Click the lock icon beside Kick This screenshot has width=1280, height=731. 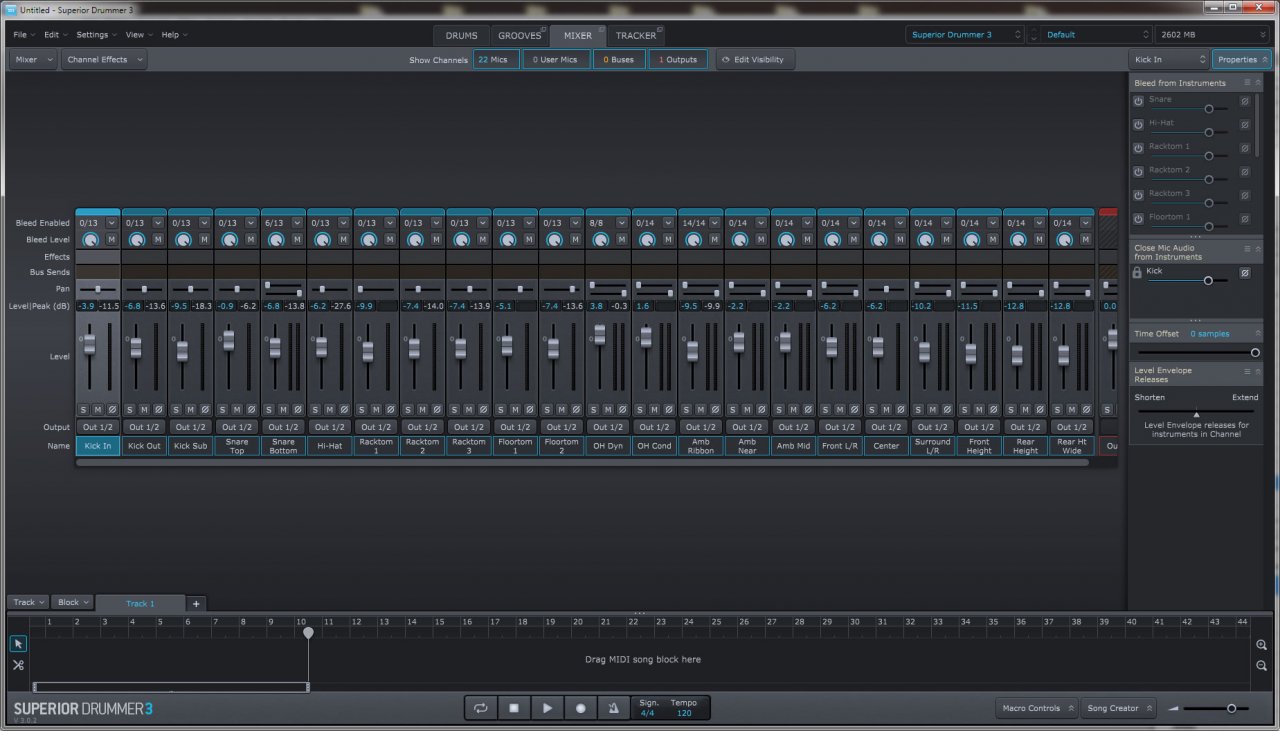click(1137, 272)
